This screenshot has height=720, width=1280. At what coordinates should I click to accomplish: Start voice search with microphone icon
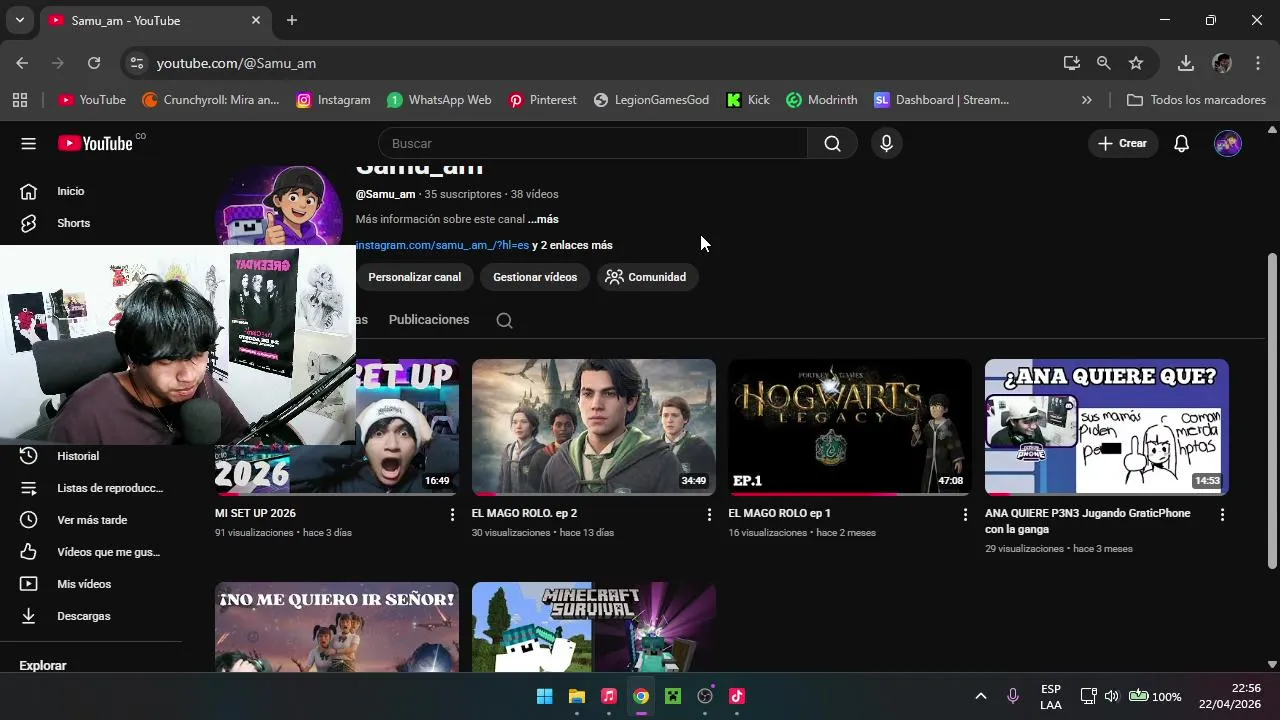point(886,143)
